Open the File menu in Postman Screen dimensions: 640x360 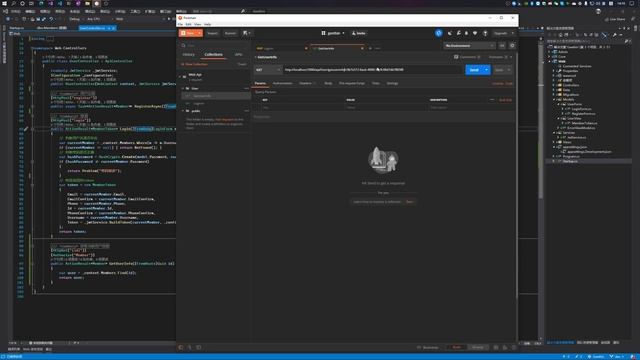click(180, 24)
